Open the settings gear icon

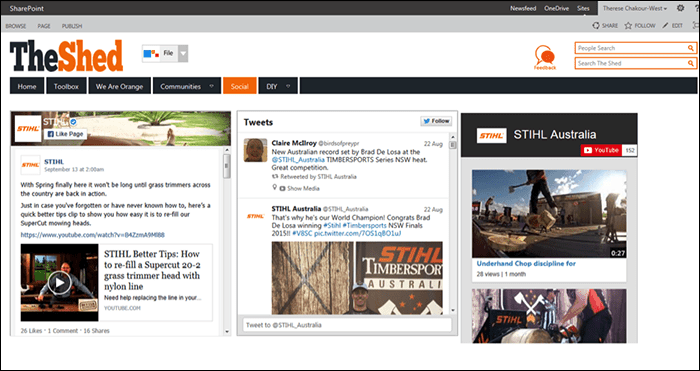click(x=680, y=8)
